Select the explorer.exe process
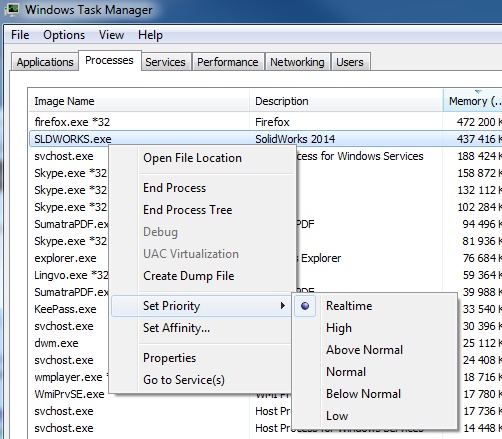The width and height of the screenshot is (502, 439). click(x=65, y=258)
